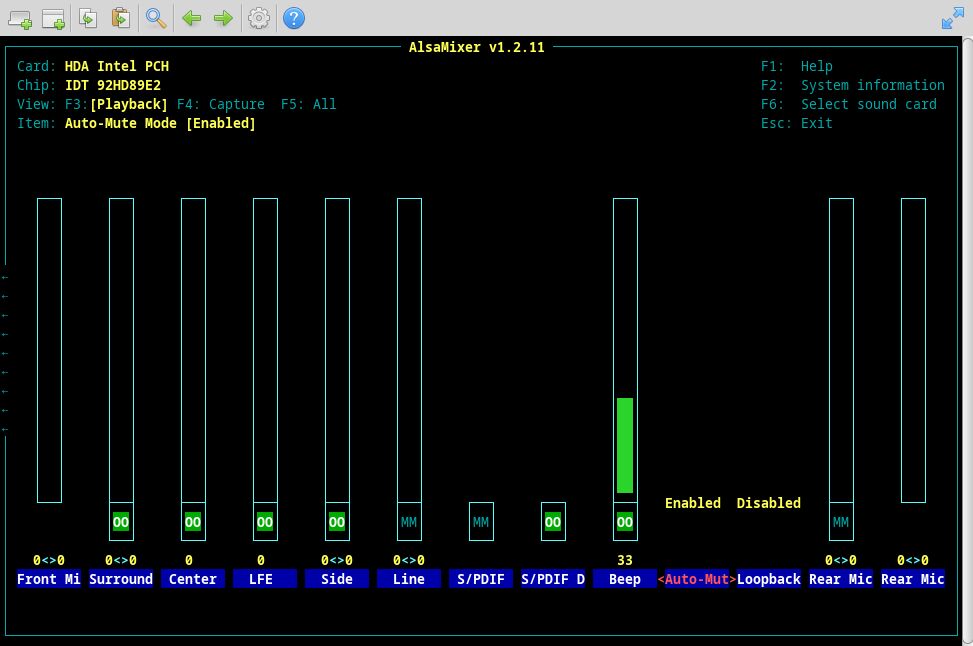Select the S/PDIF D channel label
This screenshot has height=646, width=973.
tap(553, 579)
